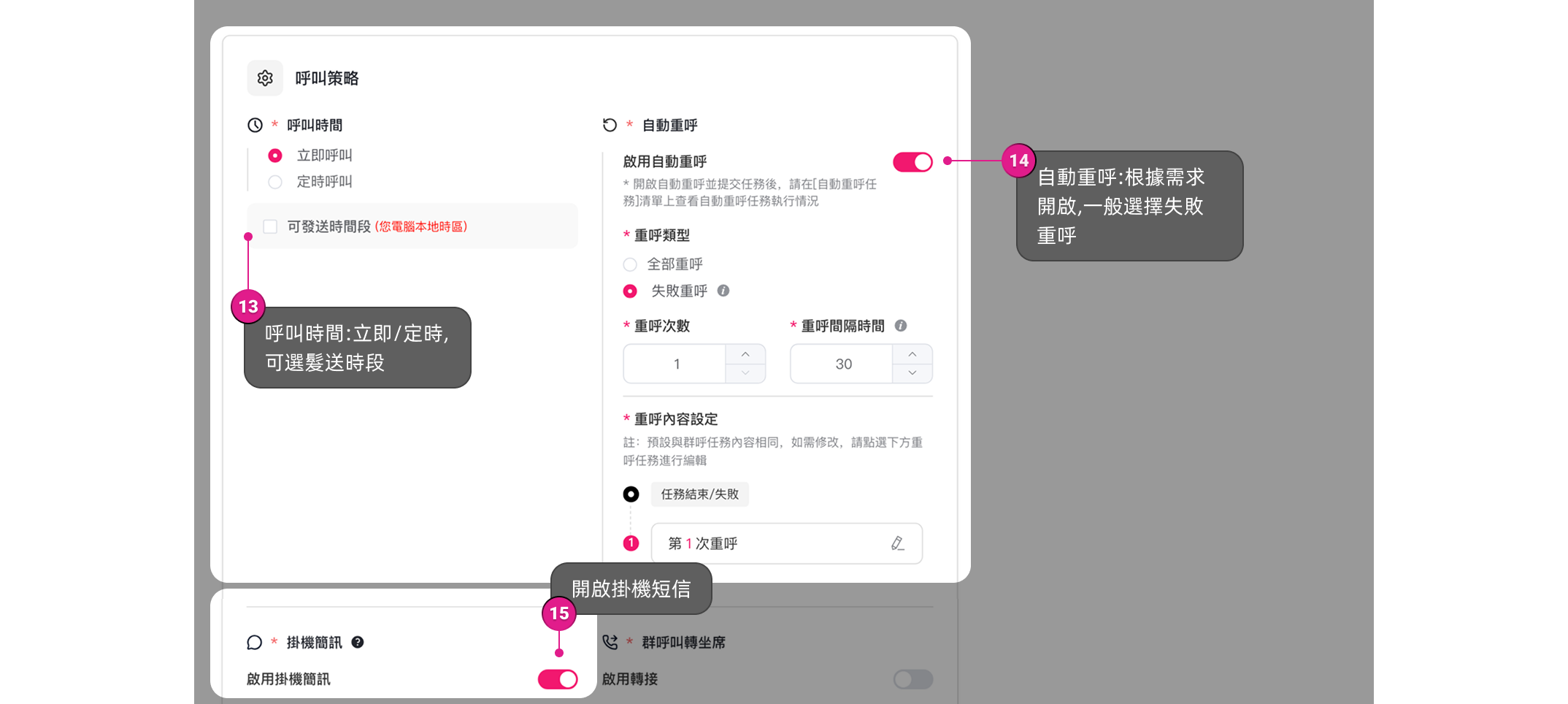Click the refresh icon beside 自動重呼
Image resolution: width=1568 pixels, height=704 pixels.
(x=610, y=125)
